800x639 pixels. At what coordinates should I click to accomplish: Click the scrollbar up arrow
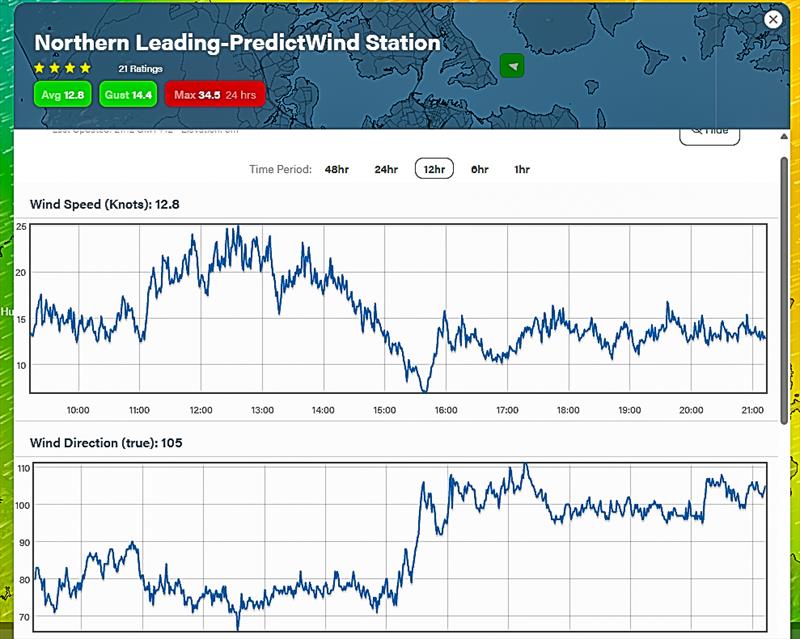pyautogui.click(x=784, y=136)
